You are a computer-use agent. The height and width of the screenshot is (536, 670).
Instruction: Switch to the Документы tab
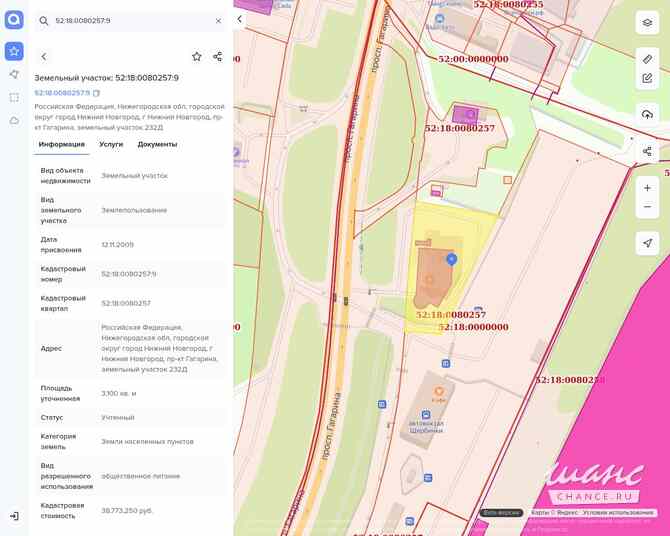click(157, 144)
